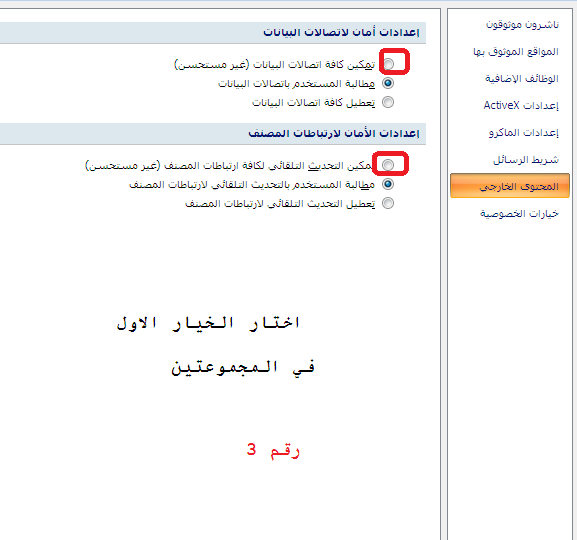Go to Add-ins (الوظائف الإضافية) settings
Screen dimensions: 577x540
[521, 78]
